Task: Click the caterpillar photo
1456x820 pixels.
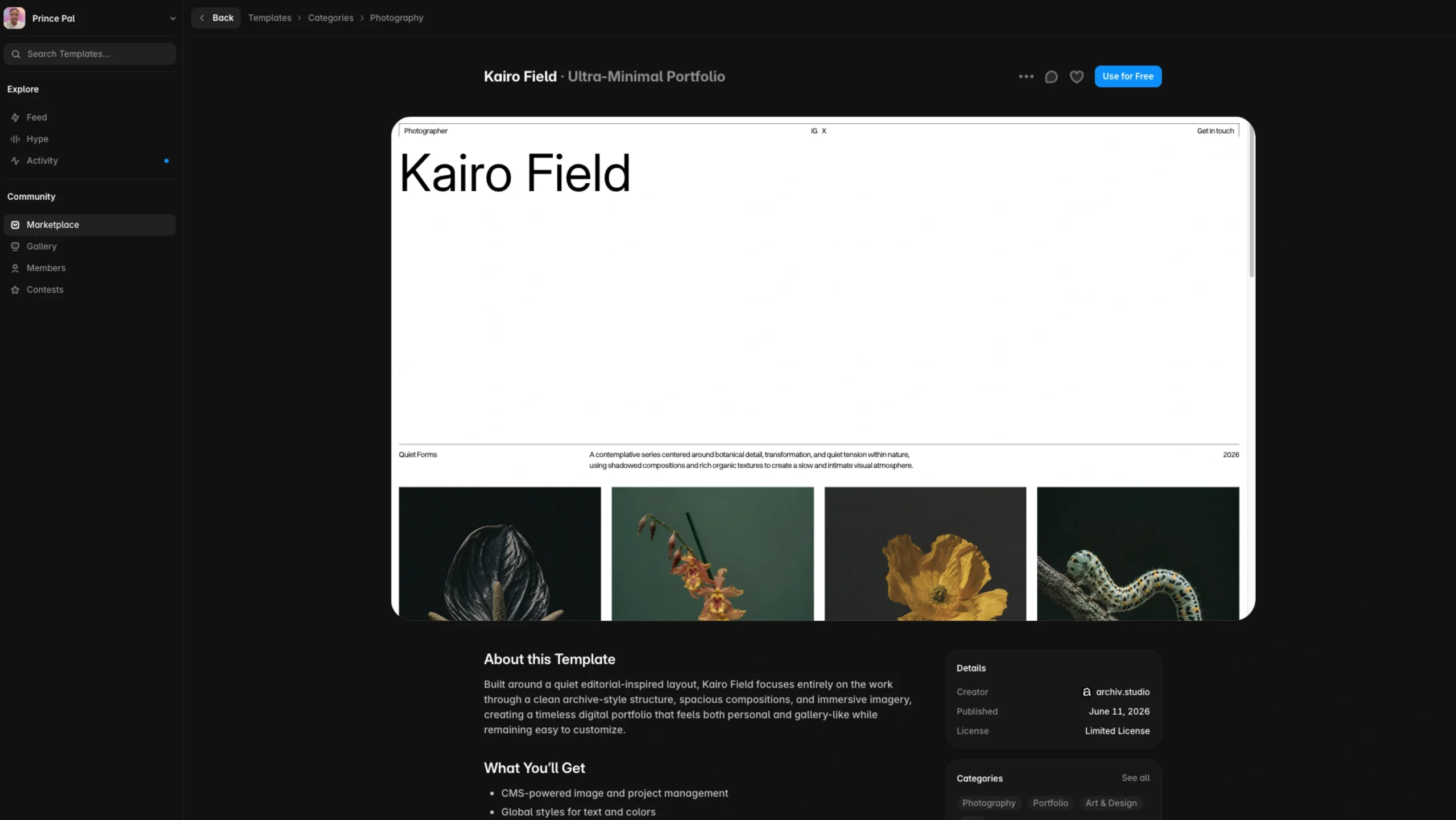Action: point(1138,553)
